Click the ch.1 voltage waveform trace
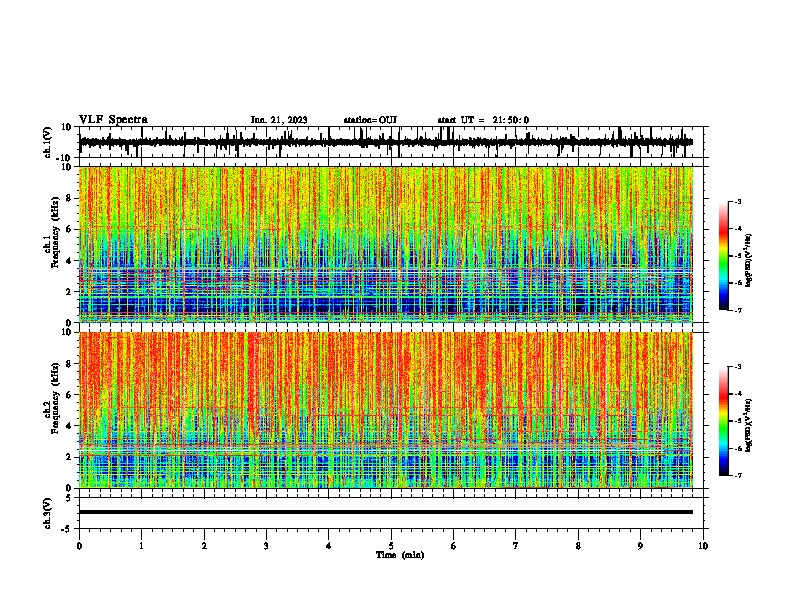 386,142
